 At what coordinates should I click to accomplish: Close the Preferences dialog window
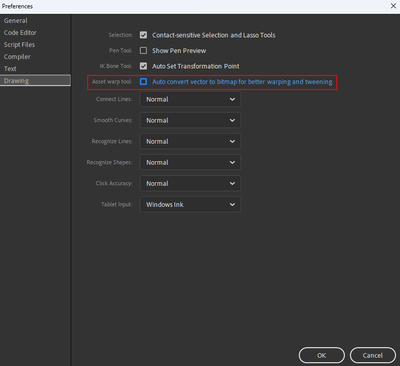[393, 6]
